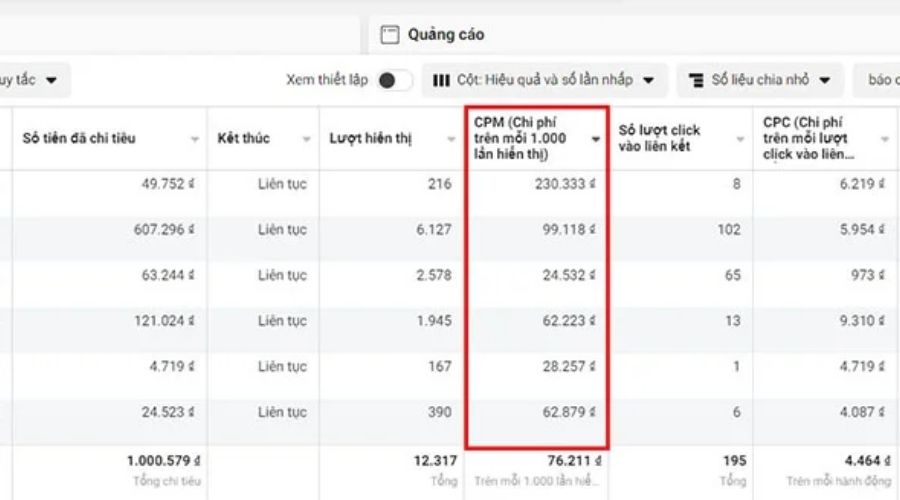This screenshot has height=500, width=900.
Task: Select spend value 24.523 đ
Action: coord(168,412)
